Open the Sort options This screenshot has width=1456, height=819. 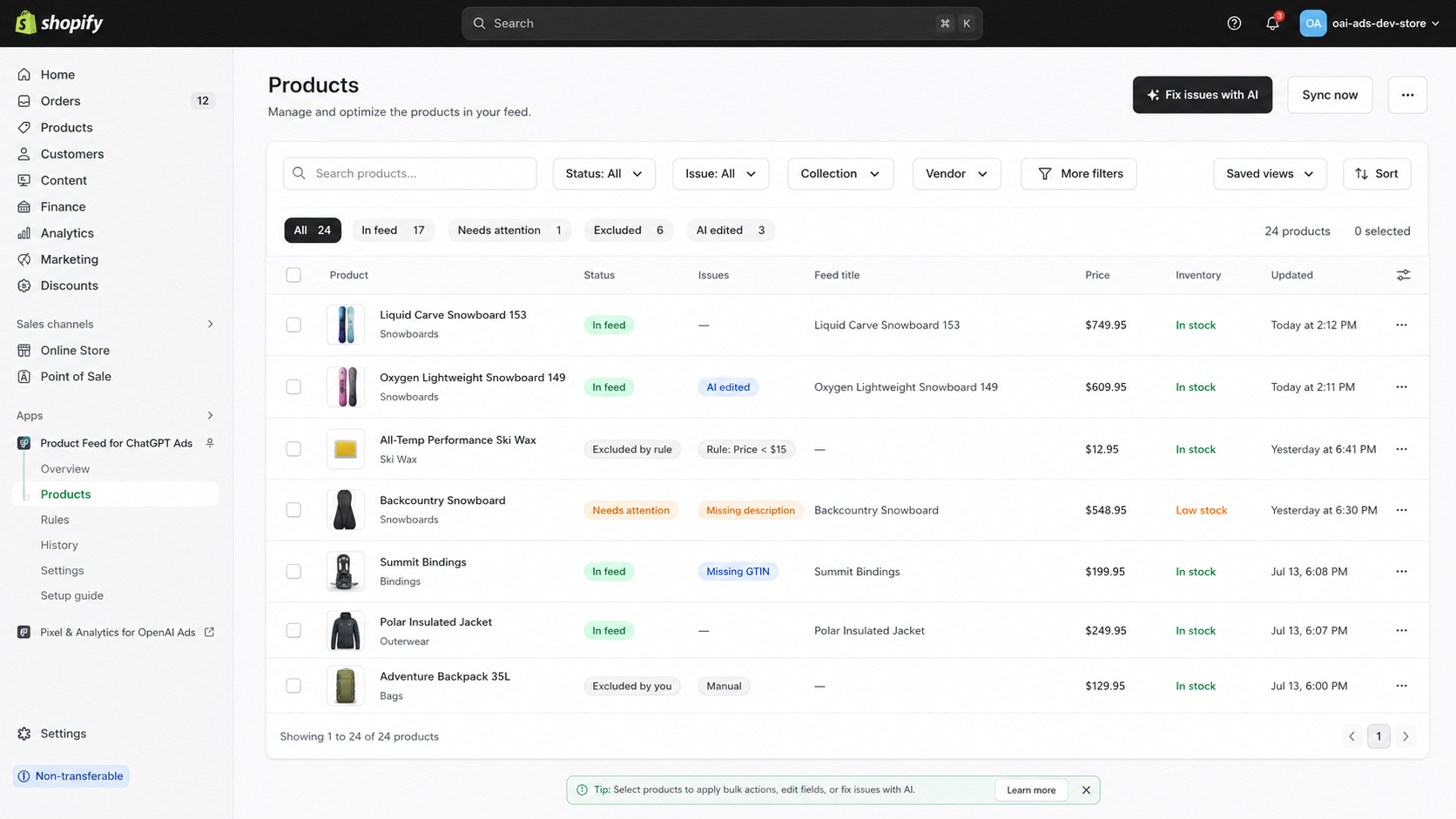1377,173
